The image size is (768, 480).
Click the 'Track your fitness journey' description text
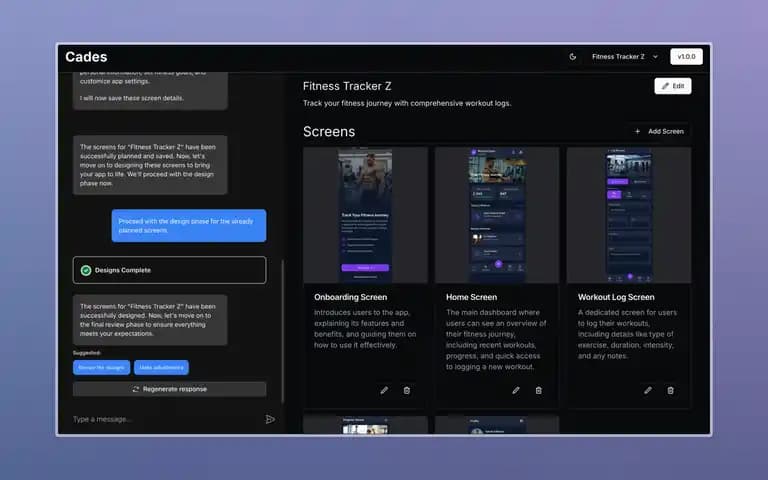pos(407,103)
